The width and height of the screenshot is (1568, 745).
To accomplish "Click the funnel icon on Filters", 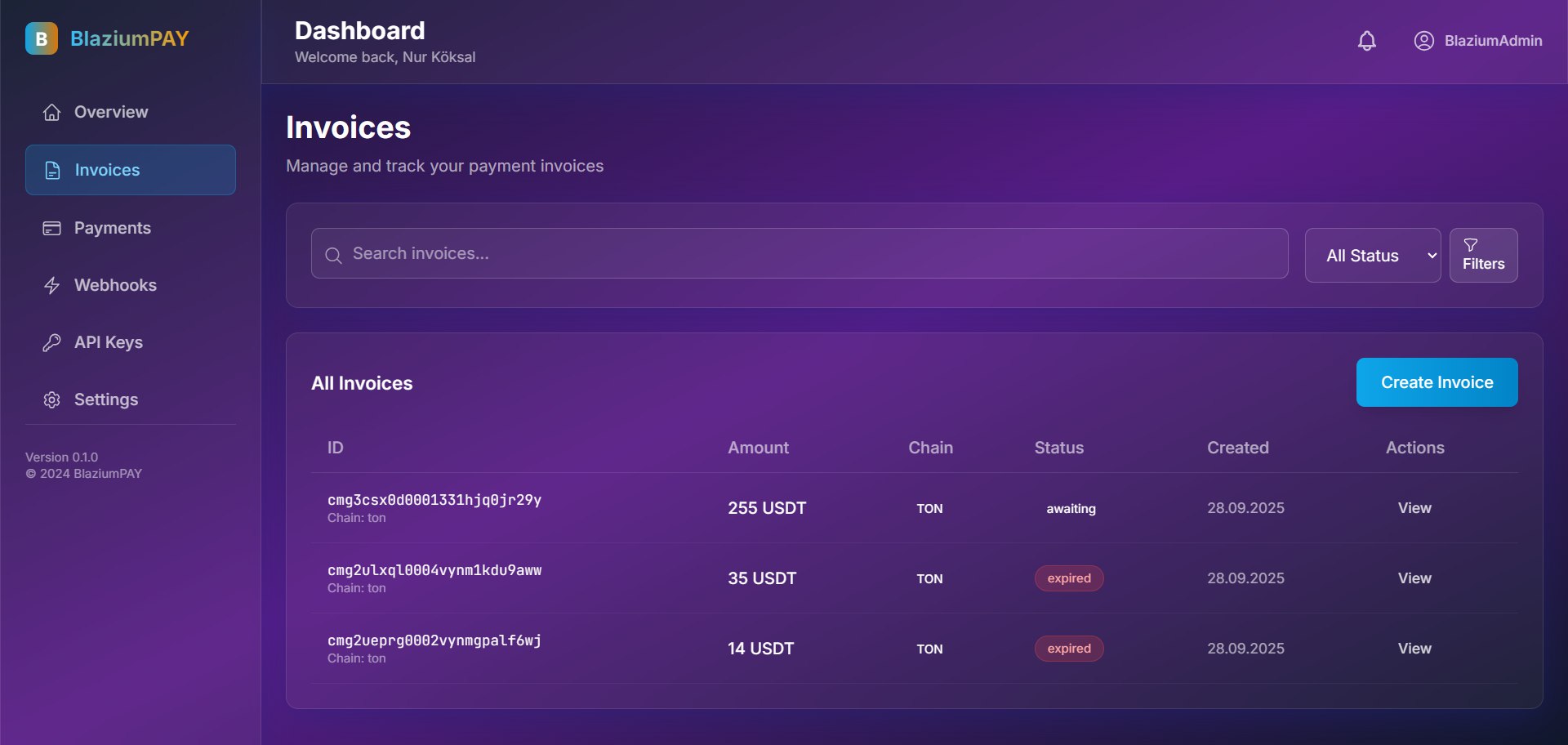I will coord(1470,245).
